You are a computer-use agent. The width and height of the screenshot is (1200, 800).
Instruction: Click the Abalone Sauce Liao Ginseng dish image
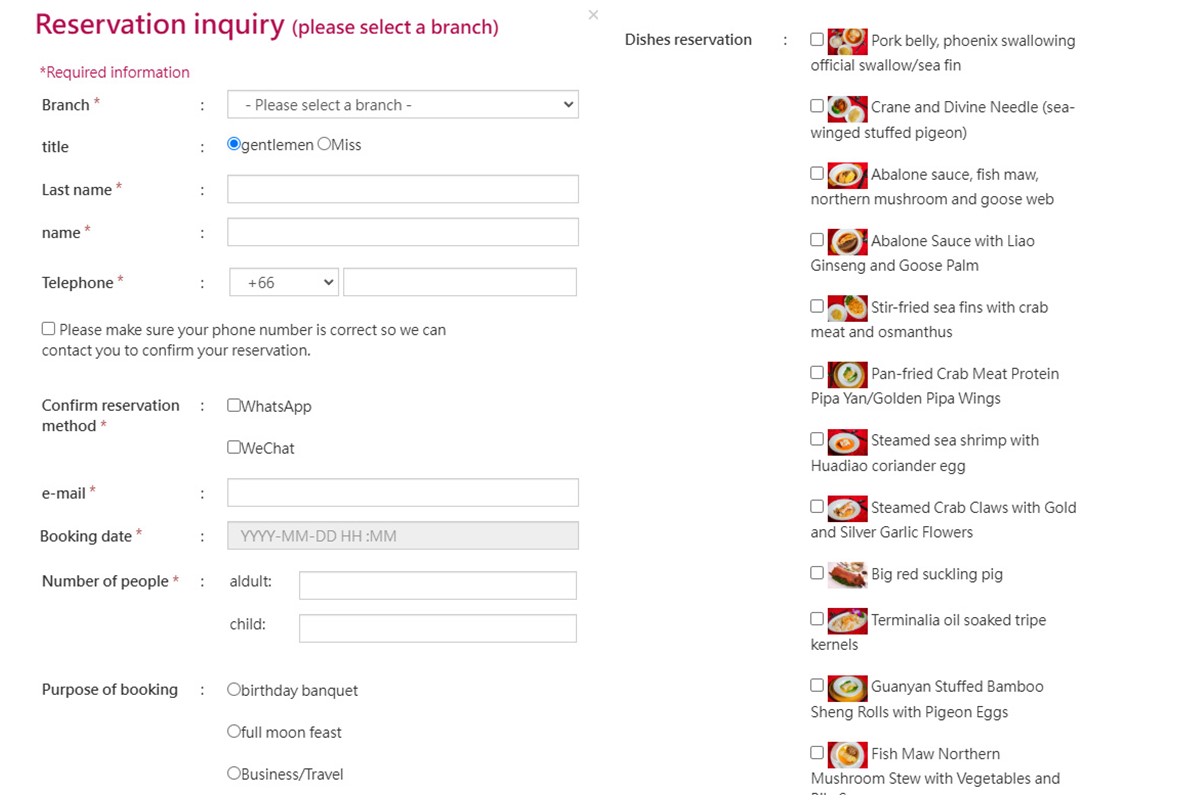click(x=847, y=241)
